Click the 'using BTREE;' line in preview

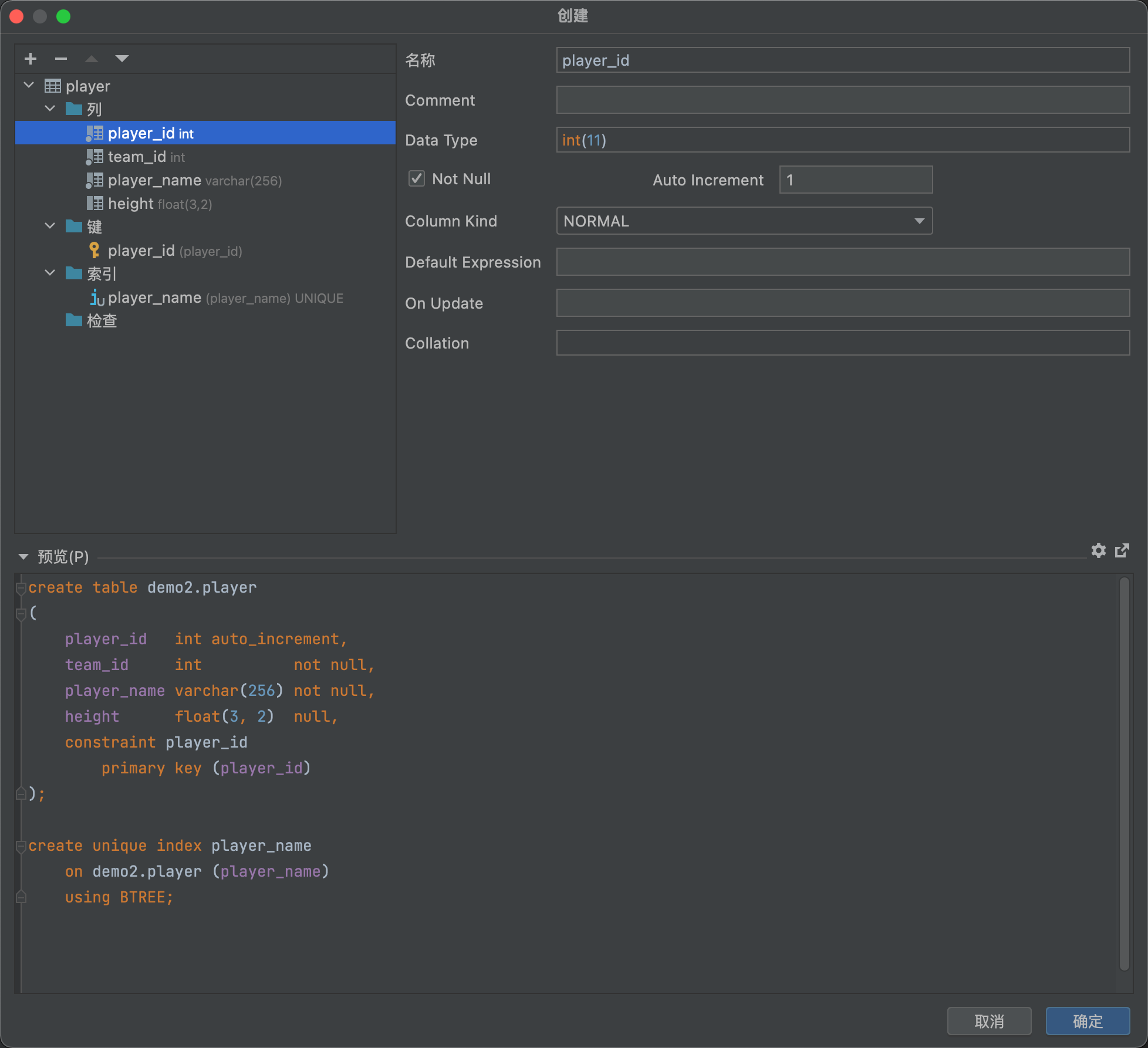tap(119, 897)
